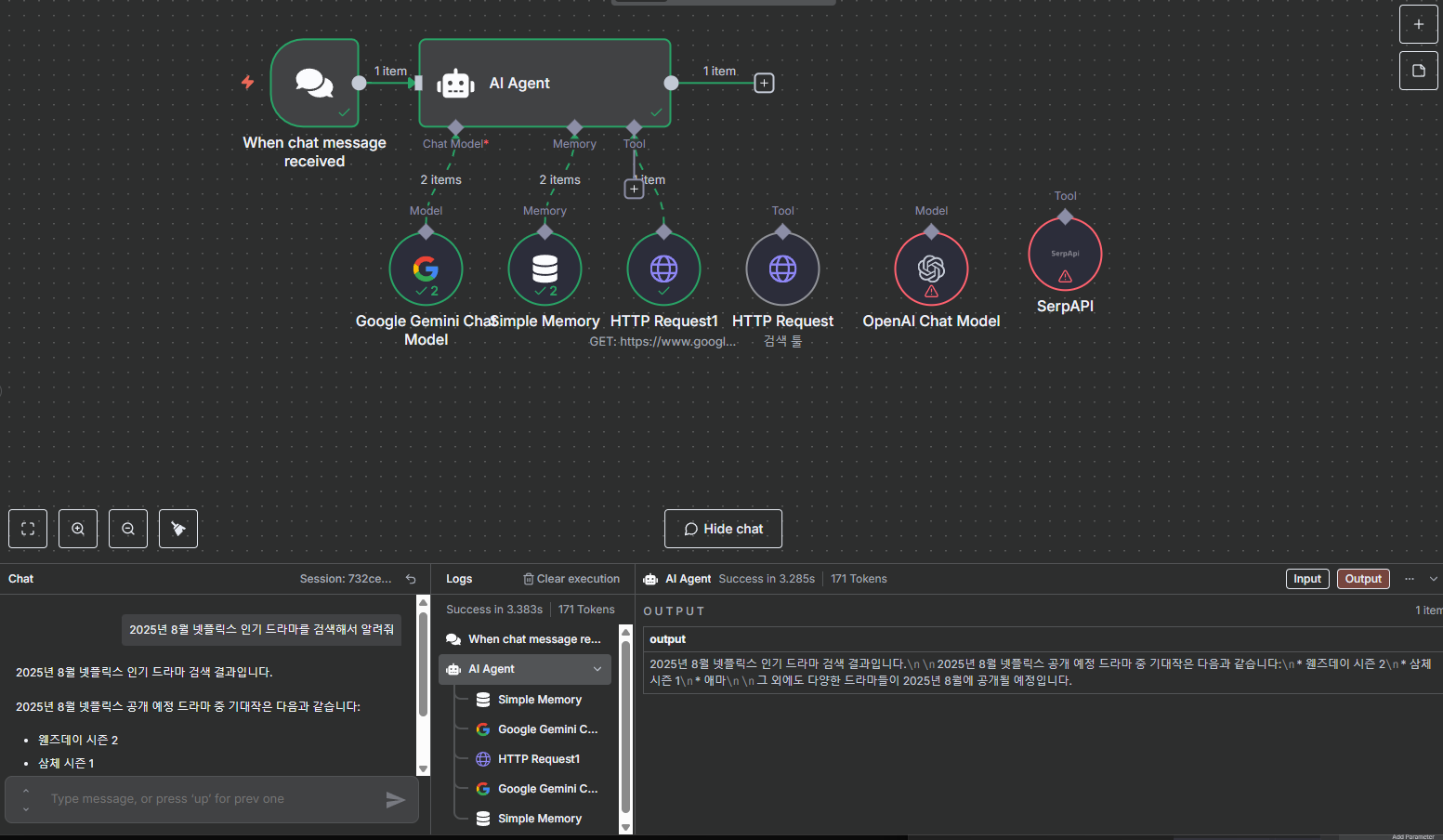Click the user chat message bubble
This screenshot has height=840, width=1443.
pos(262,630)
